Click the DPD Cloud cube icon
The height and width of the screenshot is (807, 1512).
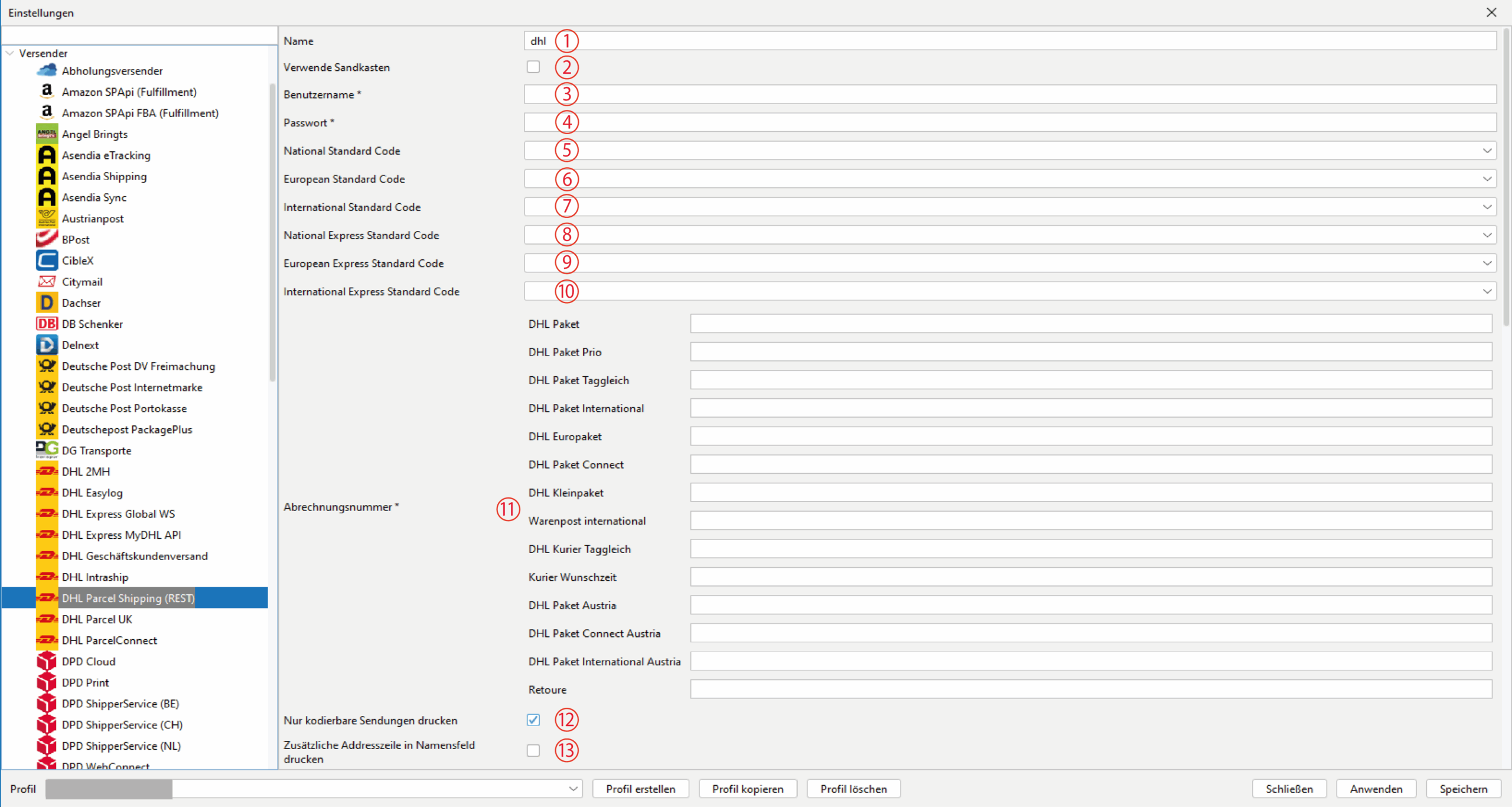[47, 662]
